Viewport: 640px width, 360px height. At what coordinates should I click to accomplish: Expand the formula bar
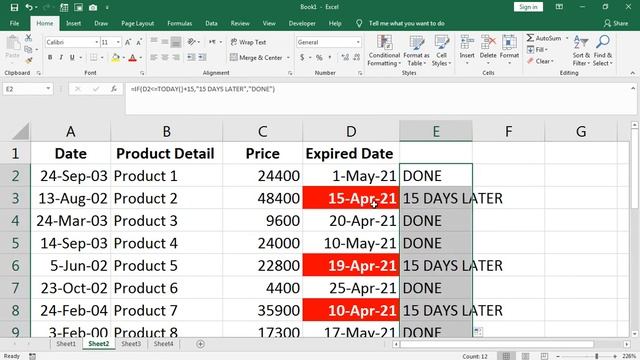pyautogui.click(x=633, y=88)
